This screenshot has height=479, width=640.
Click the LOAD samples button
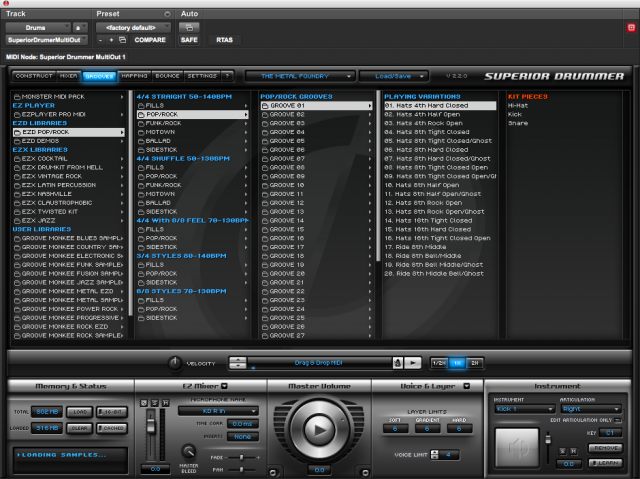tap(80, 412)
